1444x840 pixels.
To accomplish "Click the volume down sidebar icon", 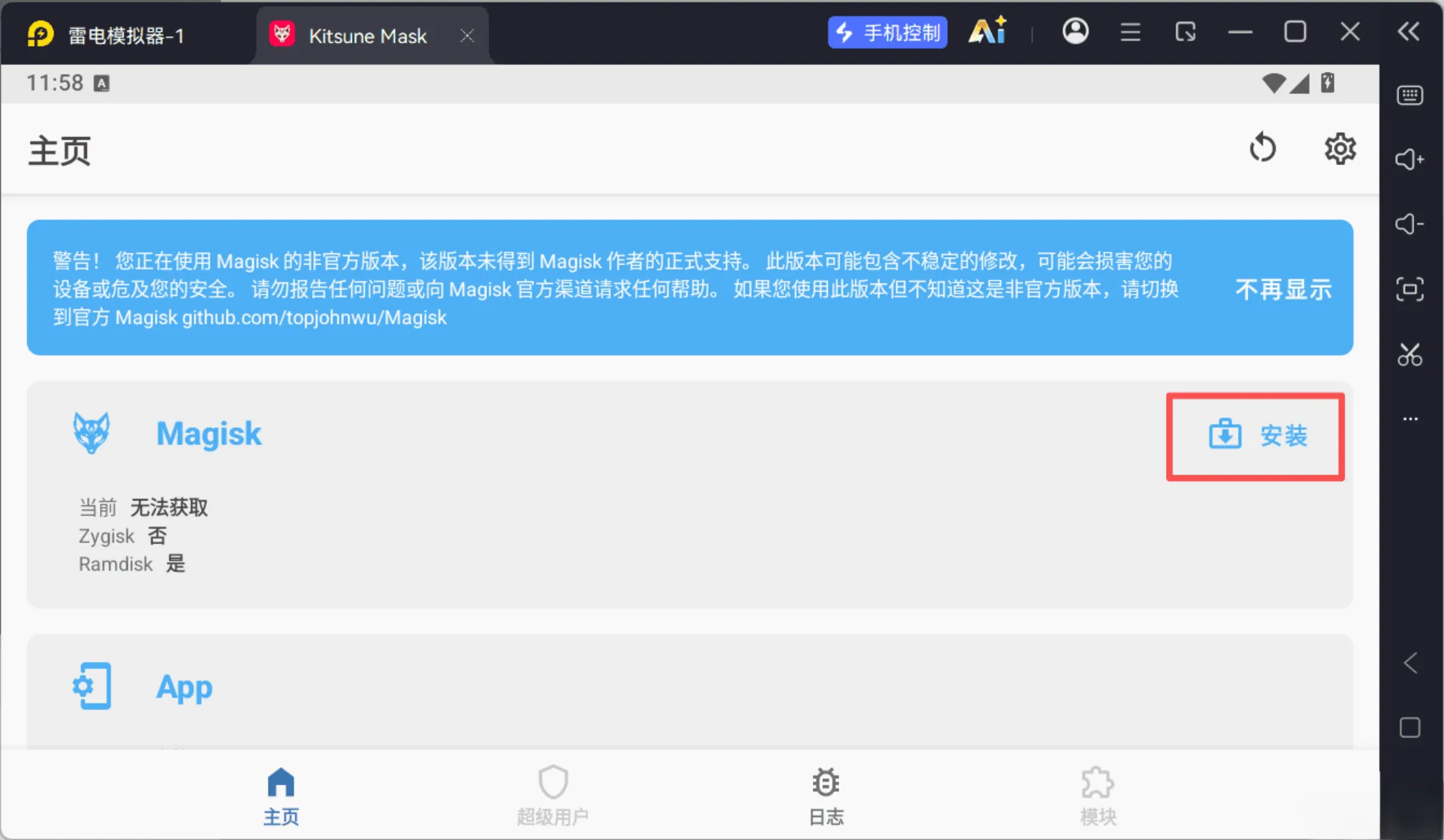I will pyautogui.click(x=1410, y=224).
